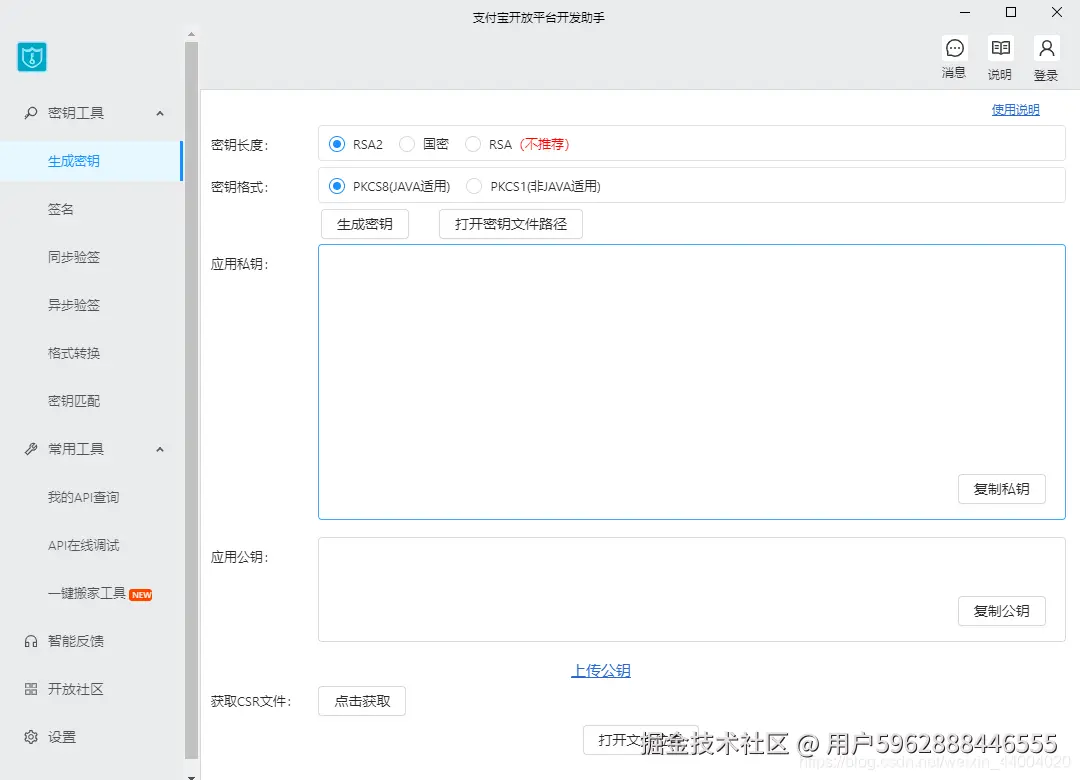This screenshot has width=1080, height=780.
Task: Open 智能反馈 from the sidebar
Action: click(x=60, y=641)
